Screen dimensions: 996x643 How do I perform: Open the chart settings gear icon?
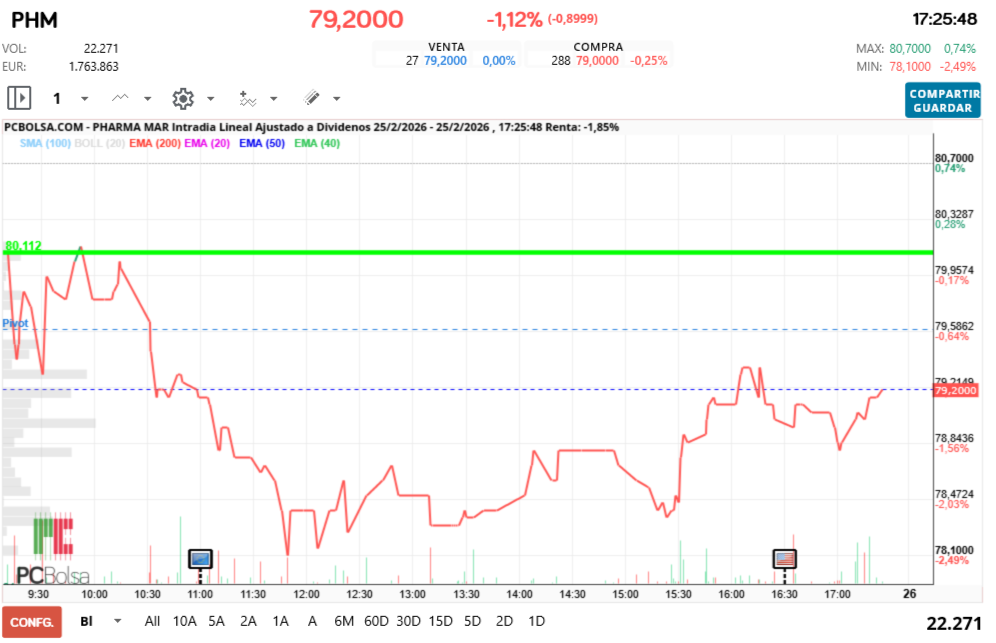(x=183, y=97)
